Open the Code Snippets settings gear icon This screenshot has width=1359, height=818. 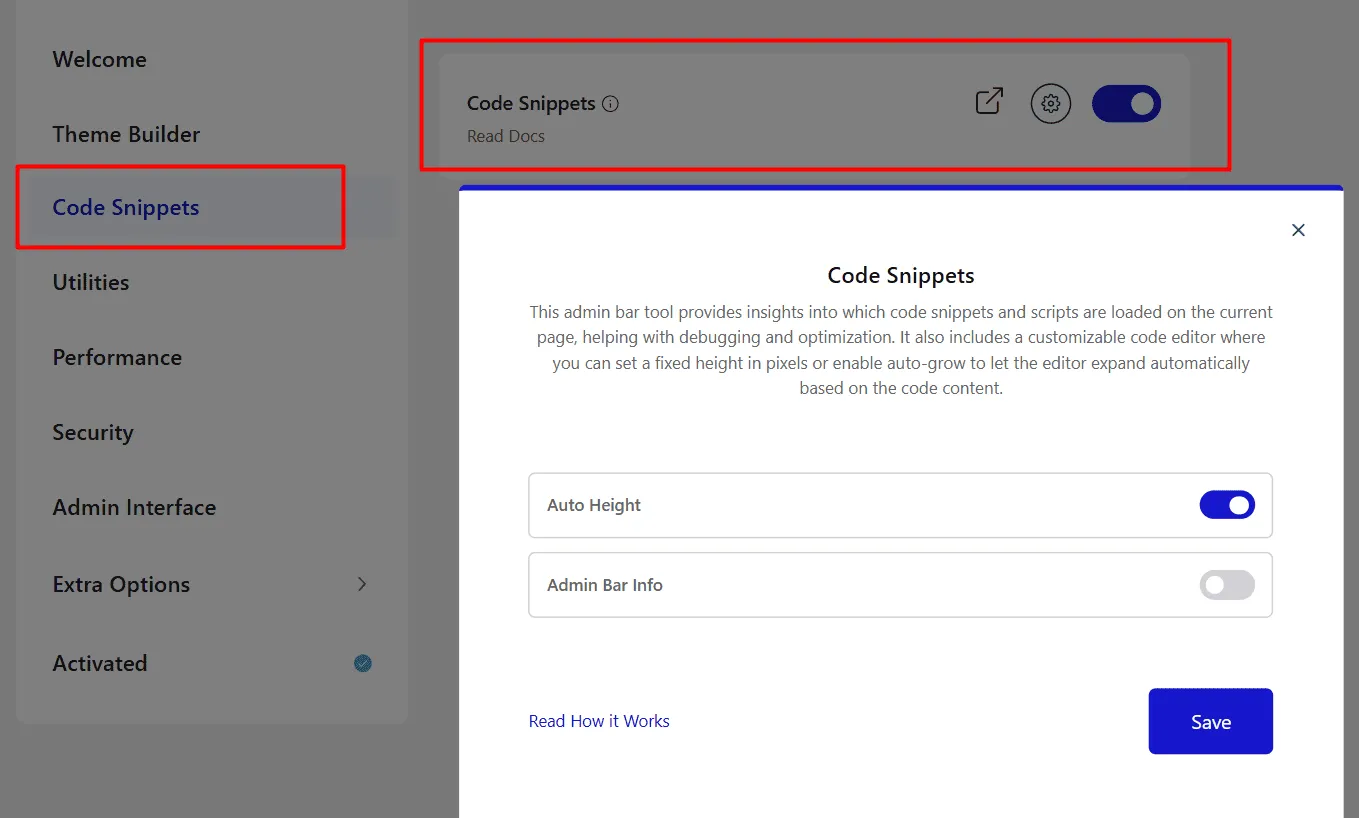[1050, 103]
